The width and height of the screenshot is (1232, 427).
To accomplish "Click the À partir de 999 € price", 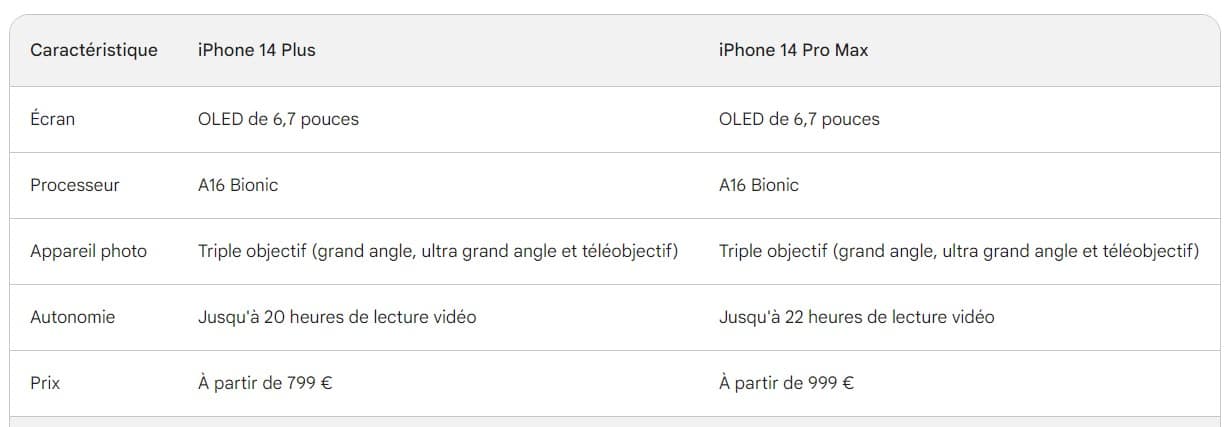I will pyautogui.click(x=786, y=383).
